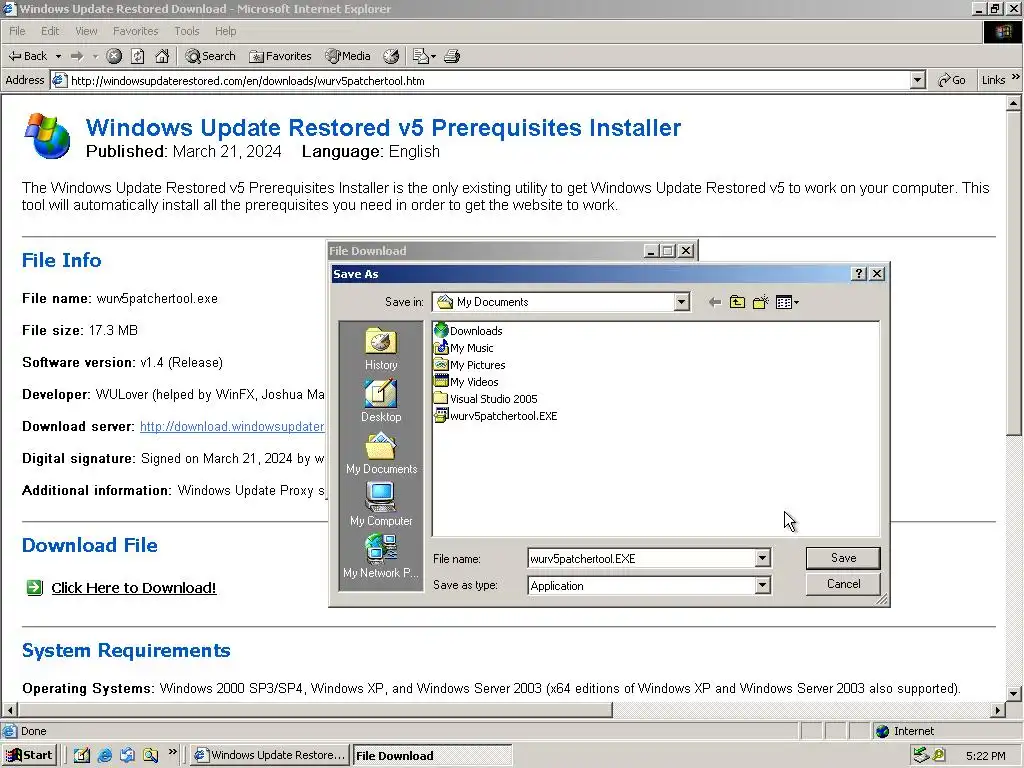Click the Up One Level folder icon
This screenshot has height=768, width=1024.
(737, 302)
